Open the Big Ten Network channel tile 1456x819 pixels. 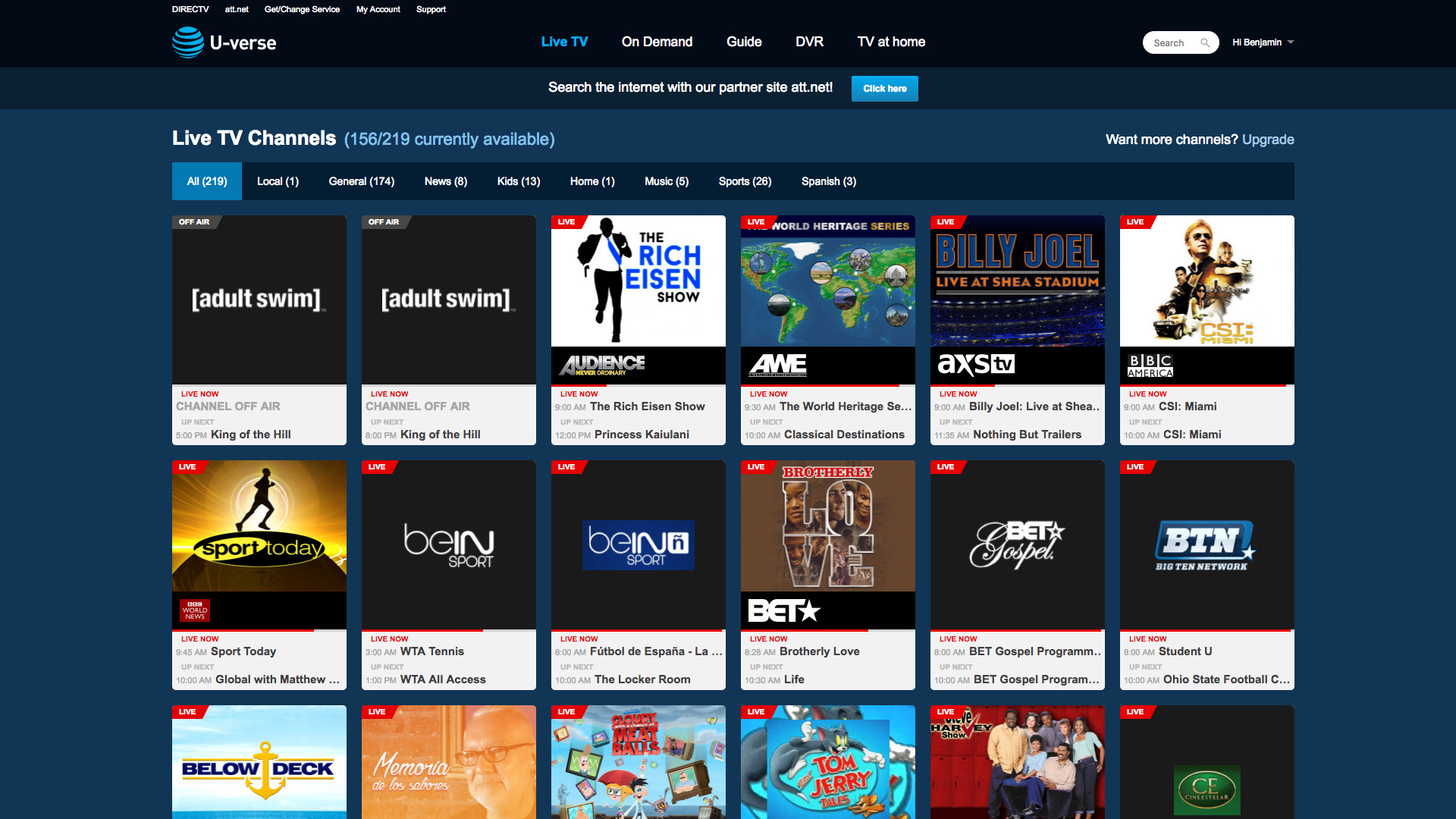[1207, 544]
